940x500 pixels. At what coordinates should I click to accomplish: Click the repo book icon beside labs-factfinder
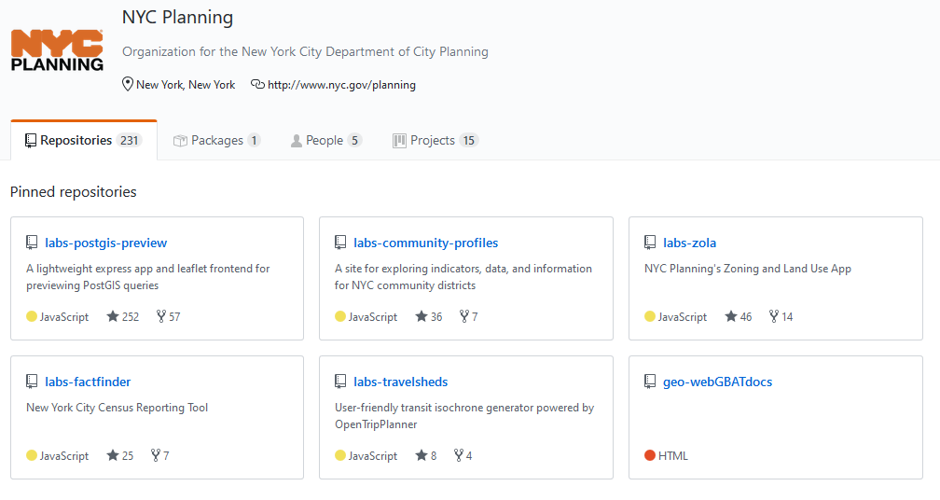click(x=32, y=381)
